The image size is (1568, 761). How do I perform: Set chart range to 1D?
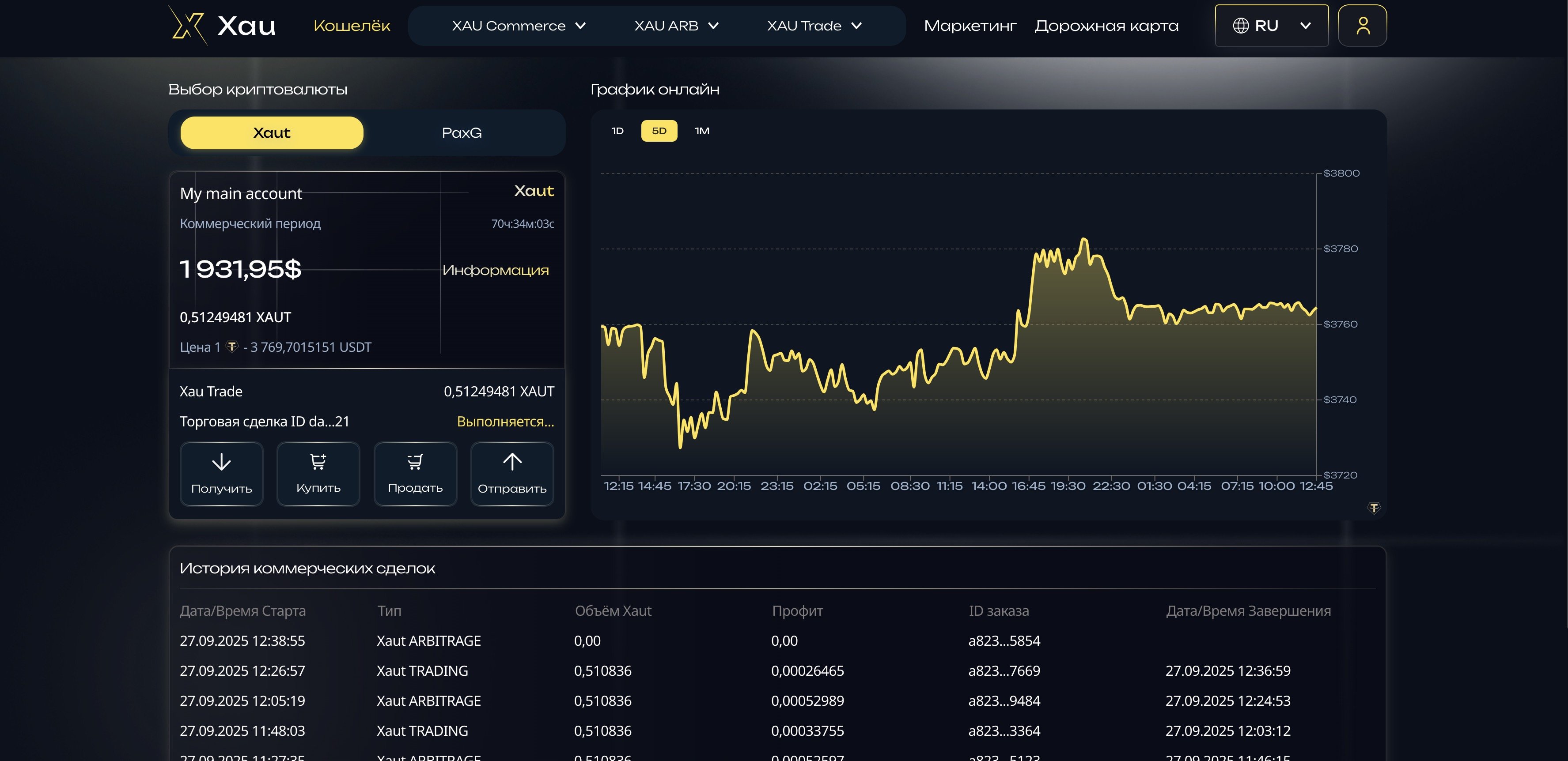click(617, 131)
